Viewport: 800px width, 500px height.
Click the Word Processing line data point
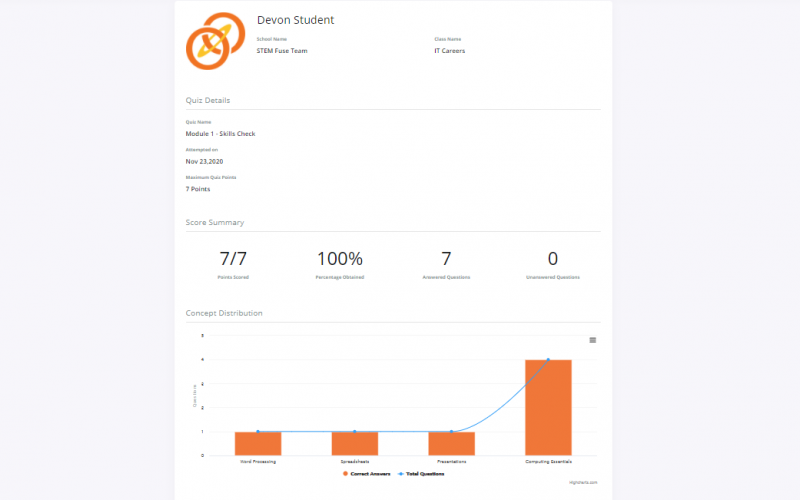258,432
